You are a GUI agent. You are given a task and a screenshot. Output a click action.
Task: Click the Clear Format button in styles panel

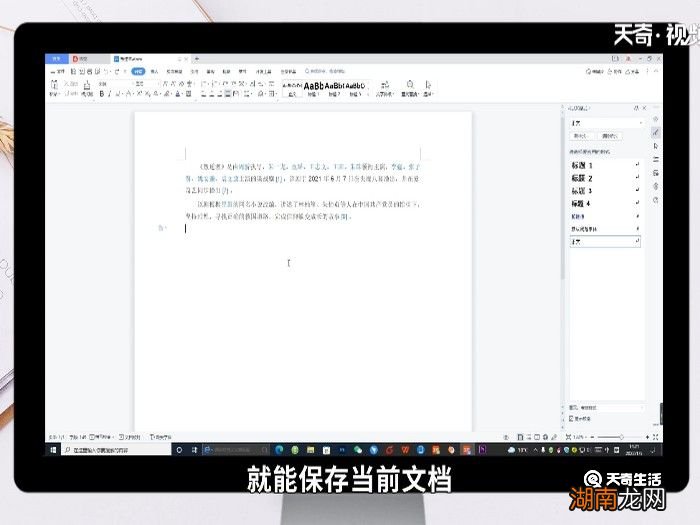pyautogui.click(x=609, y=136)
